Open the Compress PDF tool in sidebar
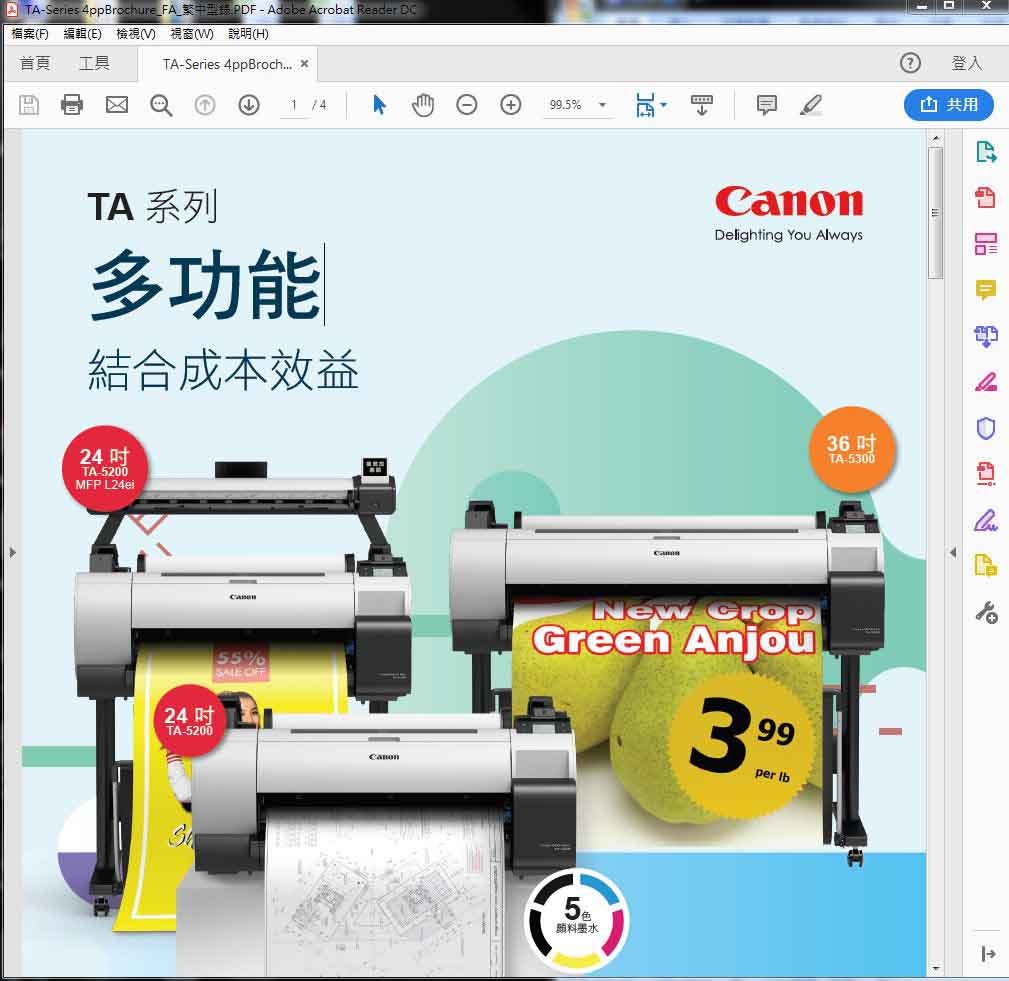 click(985, 474)
